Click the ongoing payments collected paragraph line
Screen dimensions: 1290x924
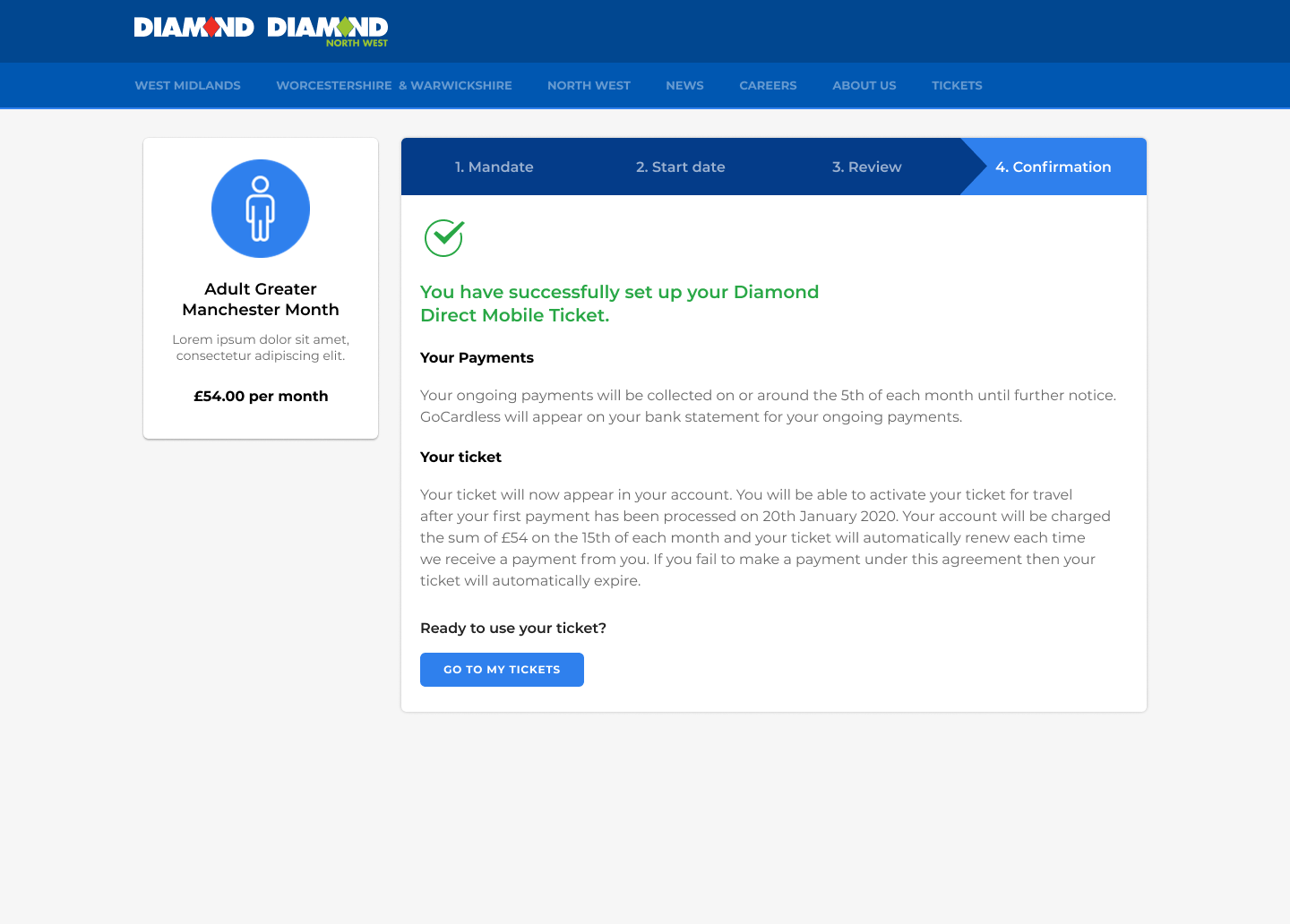pos(769,395)
